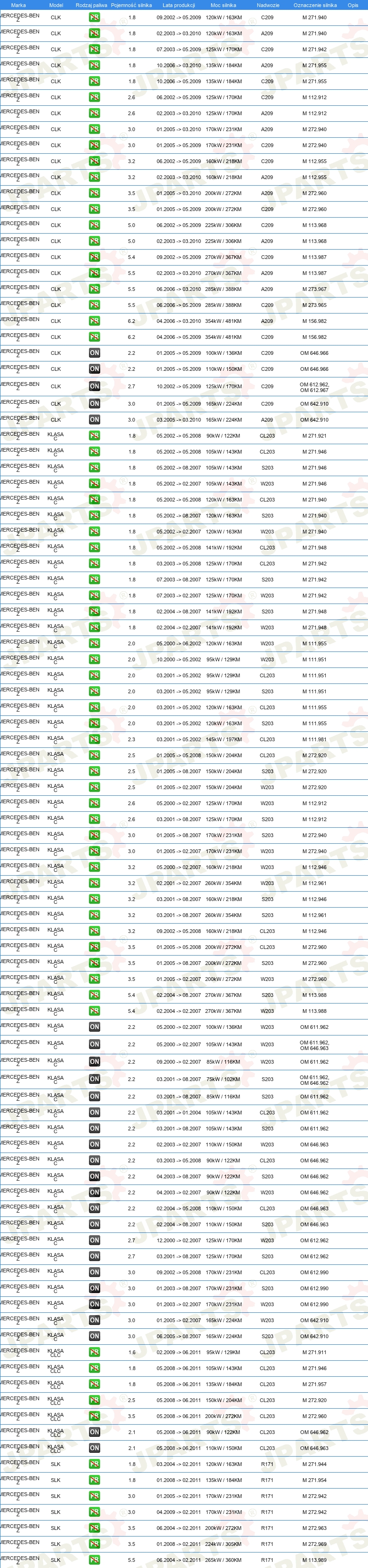Click petrol icon in CLK M 273.967 row
Image resolution: width=368 pixels, height=1568 pixels.
pos(95,289)
